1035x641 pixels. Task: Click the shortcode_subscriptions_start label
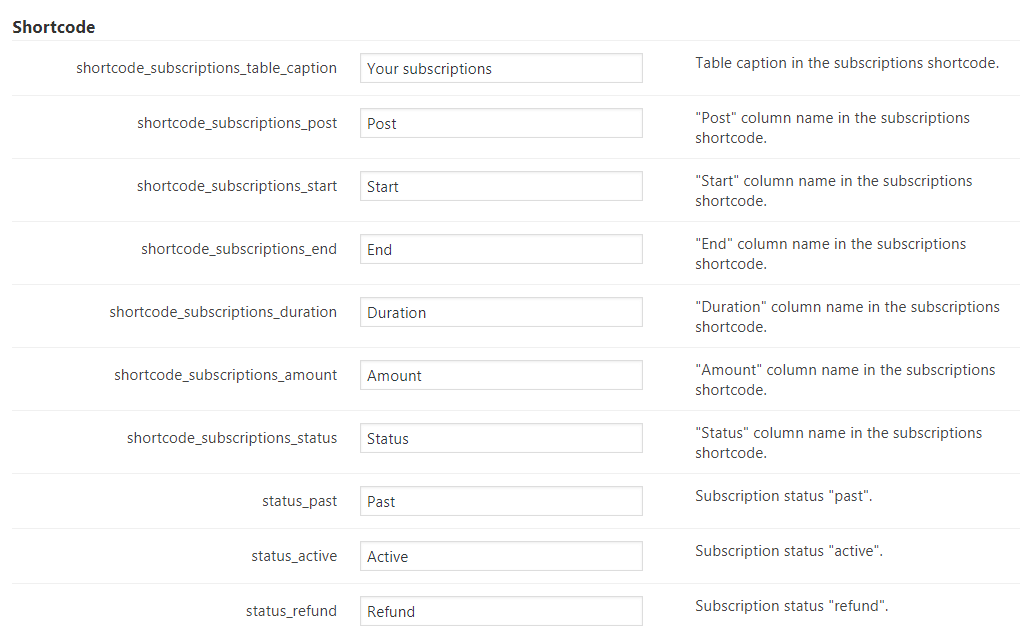point(237,186)
